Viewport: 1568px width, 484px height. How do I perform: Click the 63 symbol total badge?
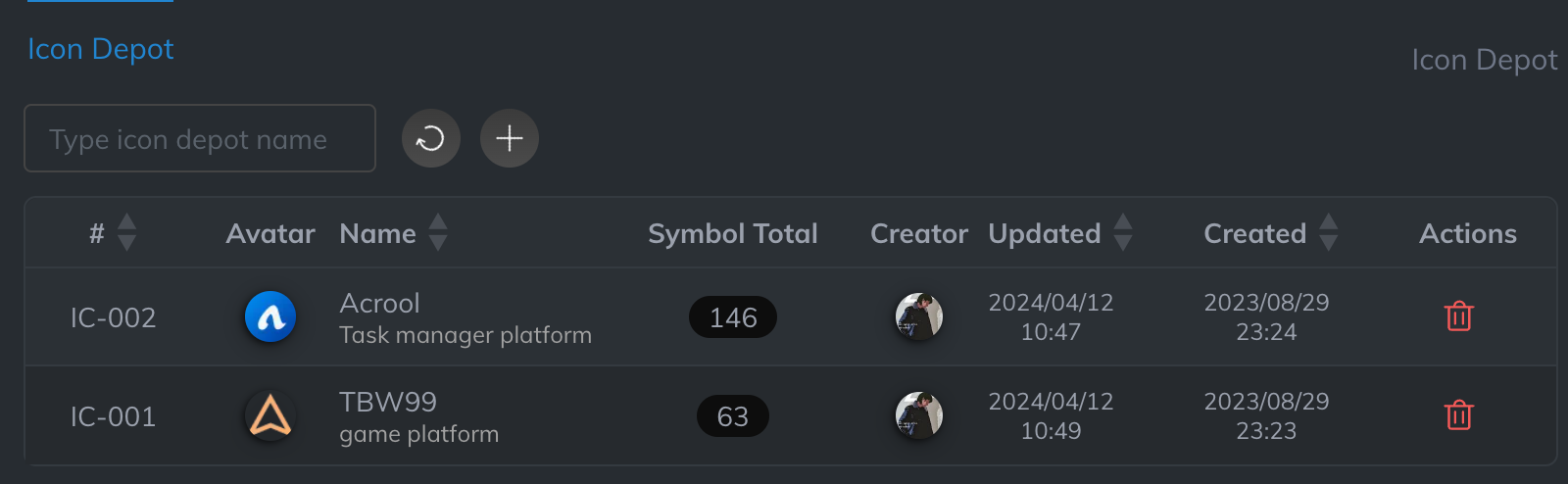732,416
